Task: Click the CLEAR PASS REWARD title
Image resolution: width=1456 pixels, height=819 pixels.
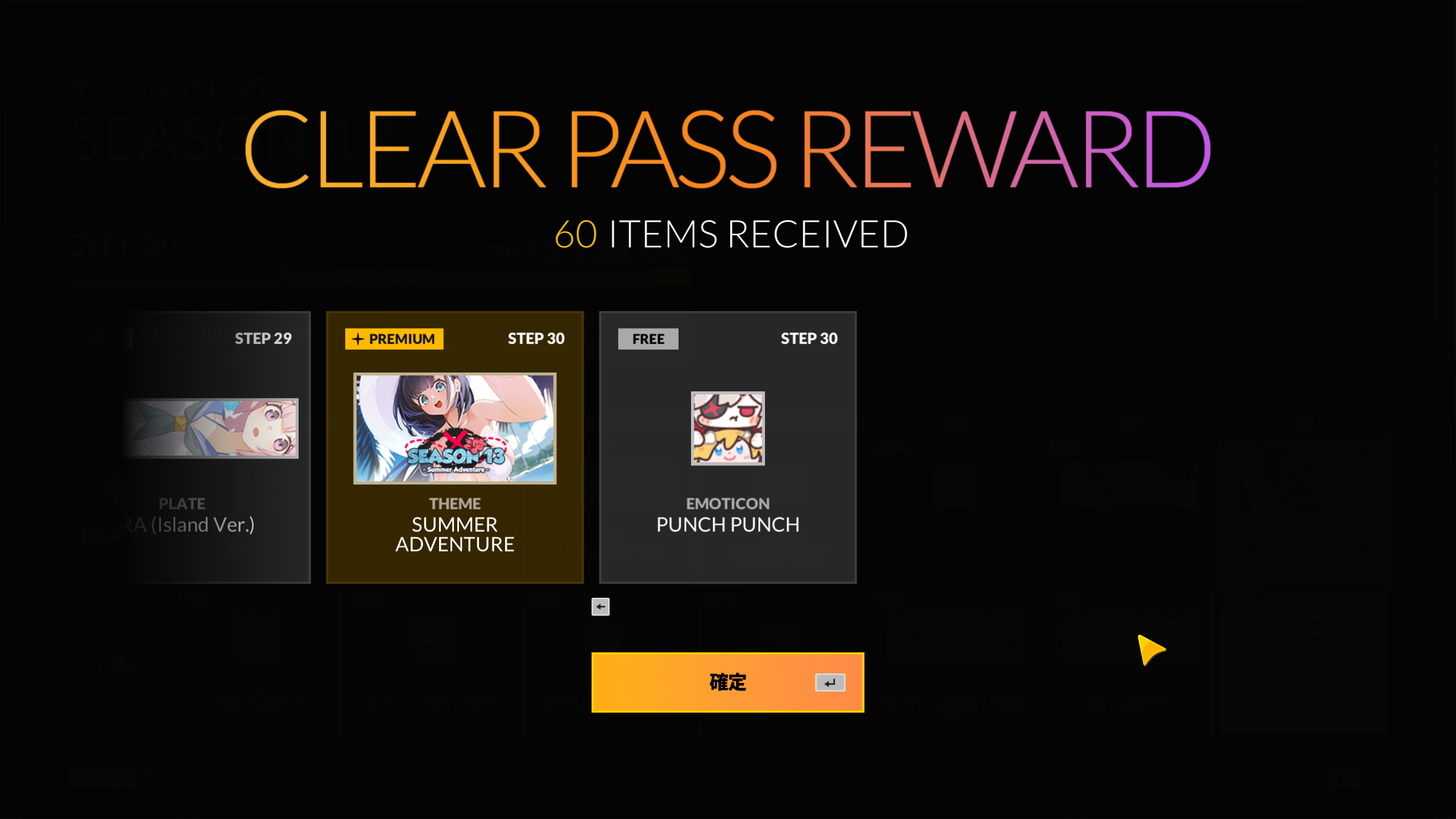Action: pyautogui.click(x=727, y=149)
